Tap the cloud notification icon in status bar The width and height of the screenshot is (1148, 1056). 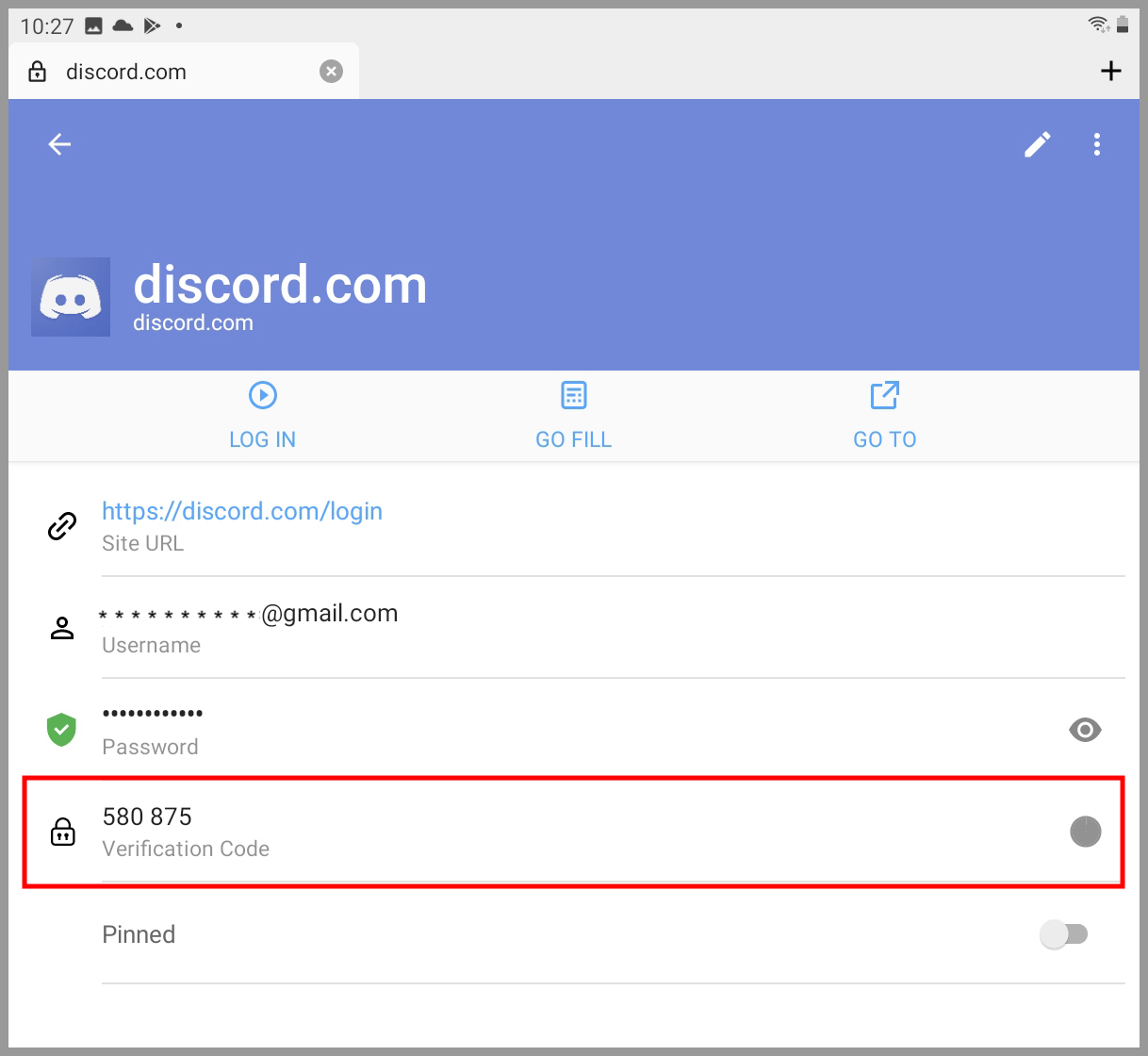click(123, 26)
